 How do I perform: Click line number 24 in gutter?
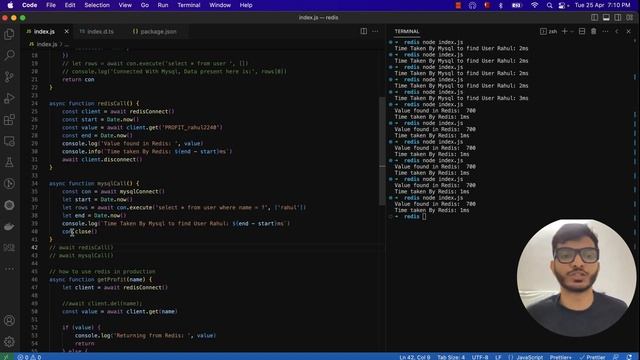click(34, 103)
